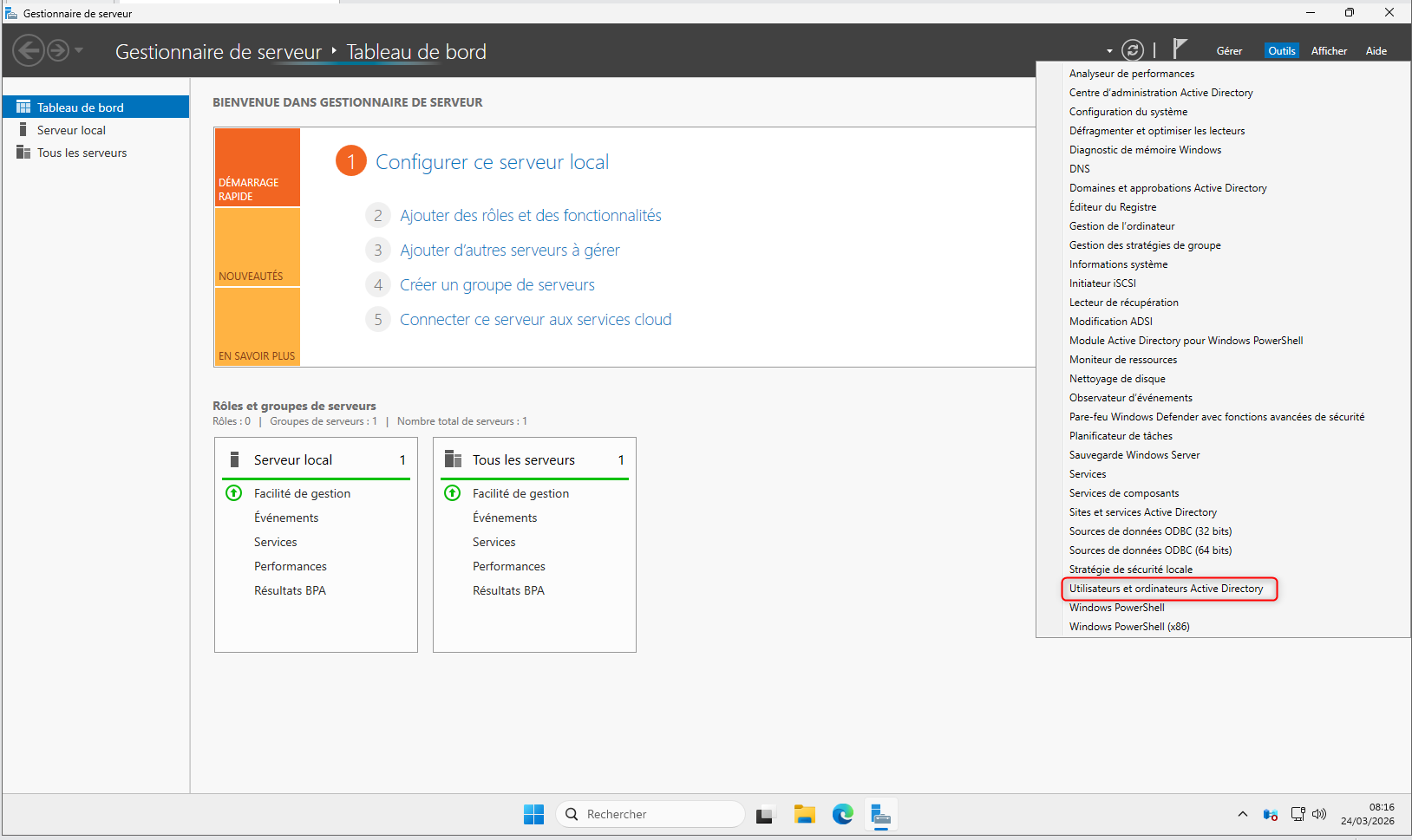The height and width of the screenshot is (840, 1412).
Task: Click green status icon in Serveur local tile
Action: 234,493
